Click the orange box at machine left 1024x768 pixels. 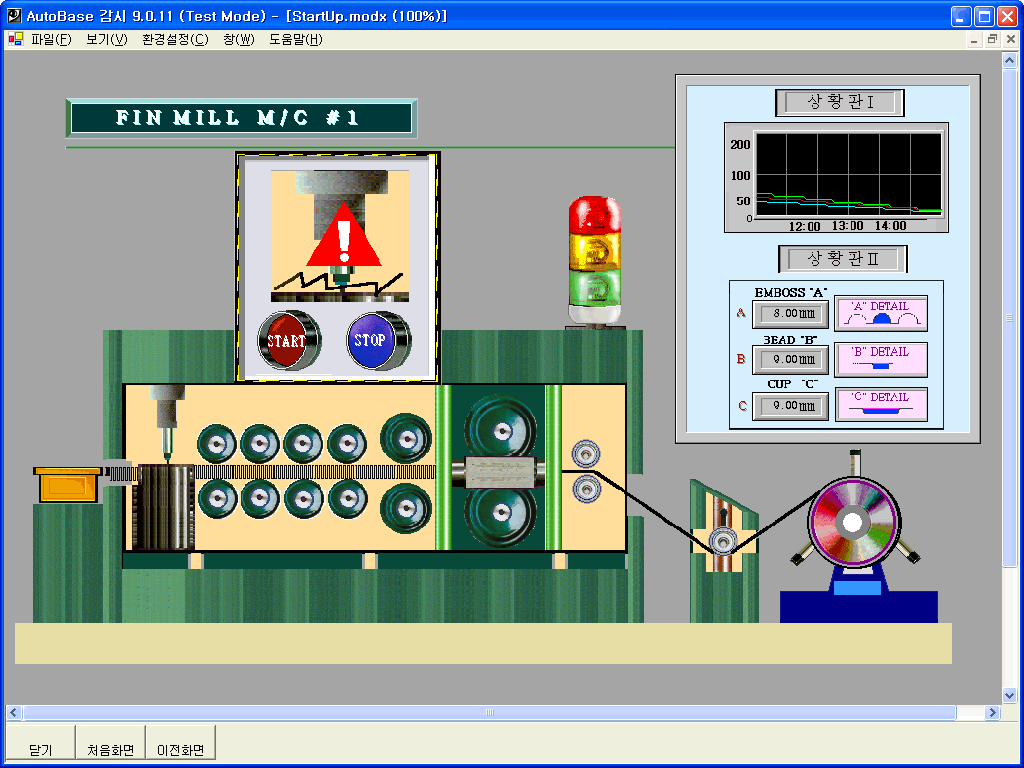point(68,485)
